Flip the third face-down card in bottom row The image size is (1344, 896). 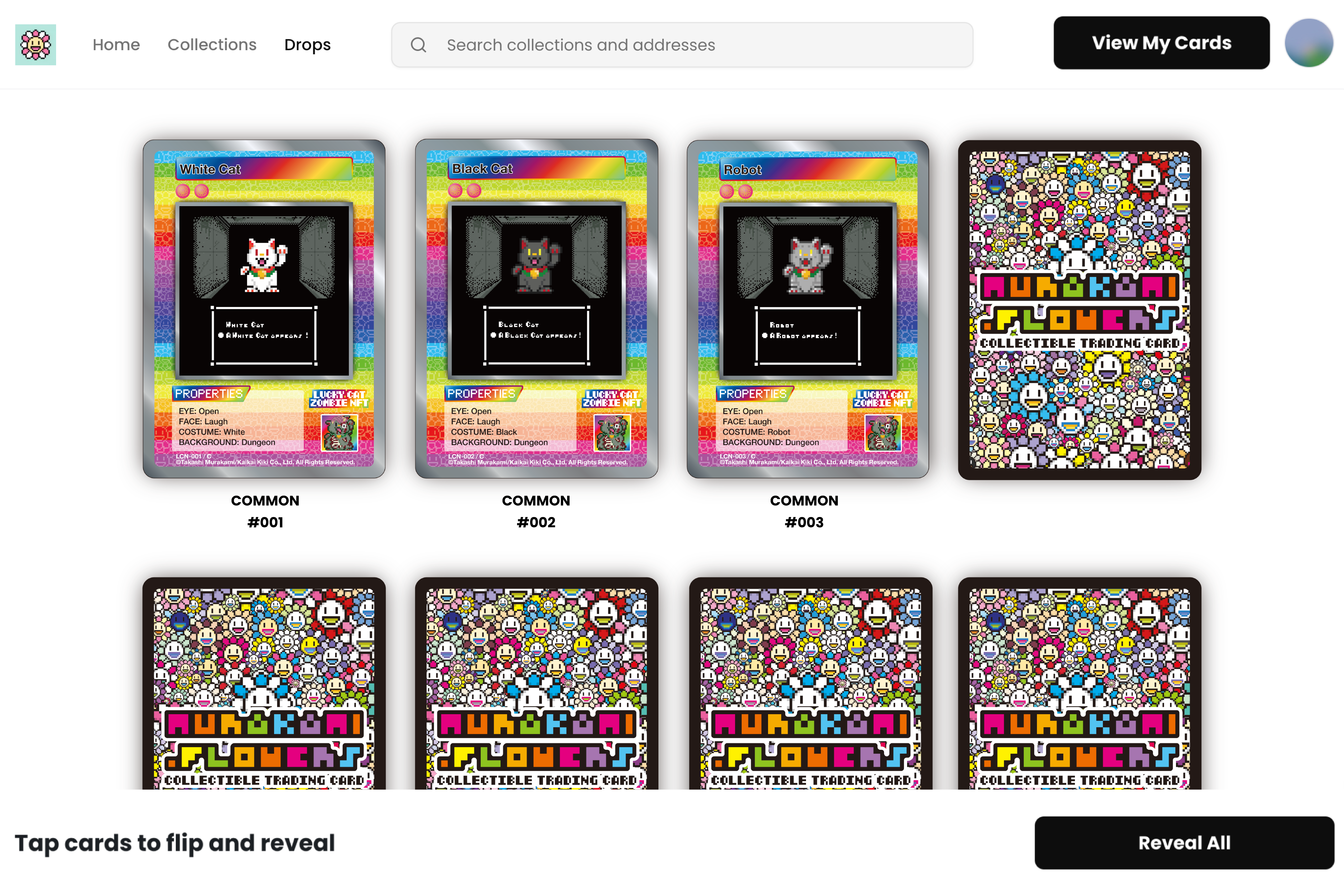pos(810,683)
